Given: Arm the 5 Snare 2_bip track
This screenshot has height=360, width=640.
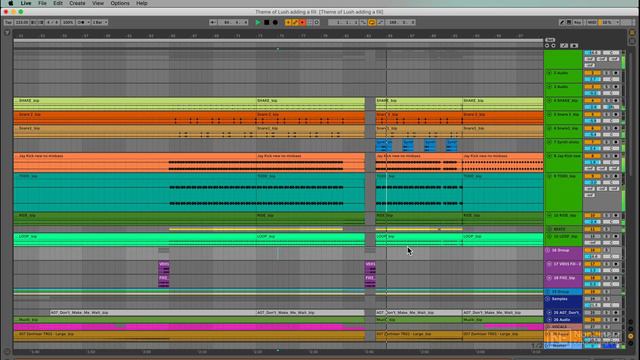Looking at the screenshot, I should (x=616, y=115).
